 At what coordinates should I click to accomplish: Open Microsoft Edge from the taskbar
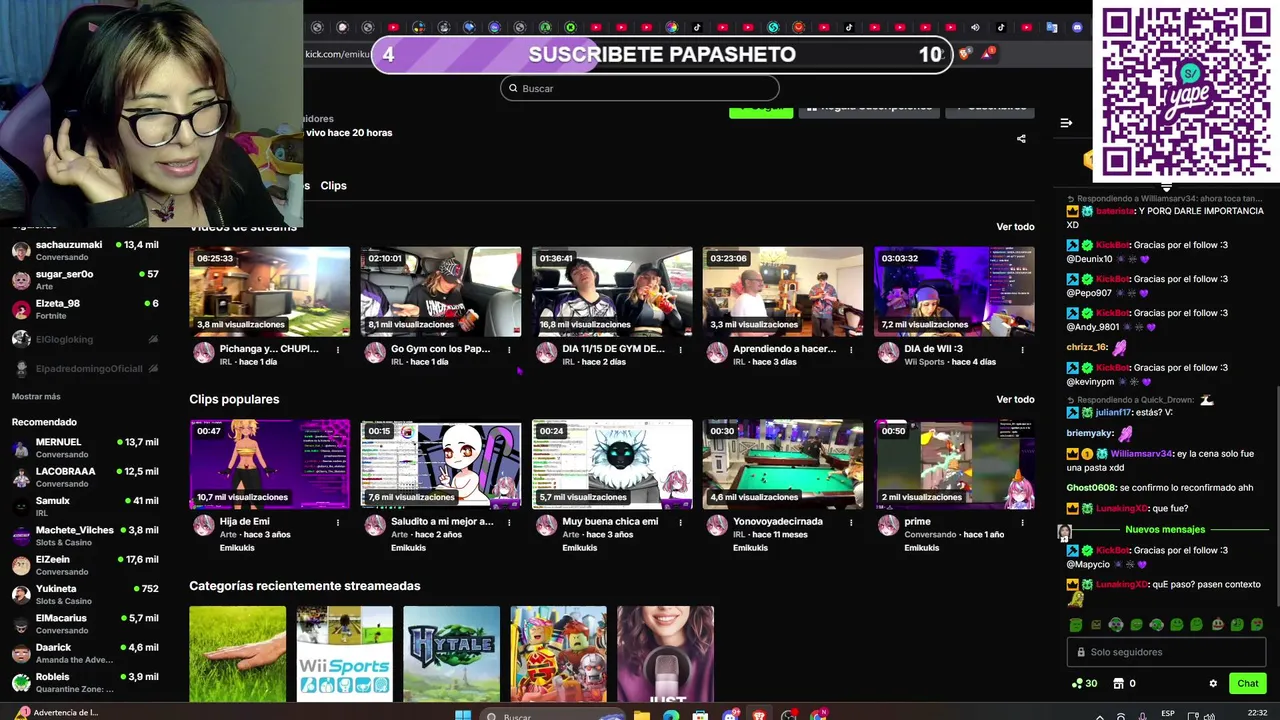click(x=671, y=714)
